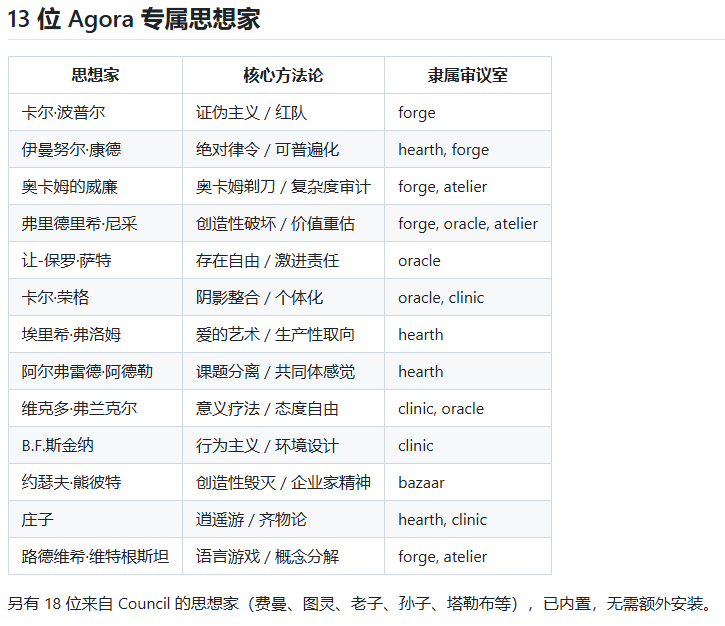Select the 路德维希·维特根斯坦 name cell
The width and height of the screenshot is (725, 626).
pos(95,556)
